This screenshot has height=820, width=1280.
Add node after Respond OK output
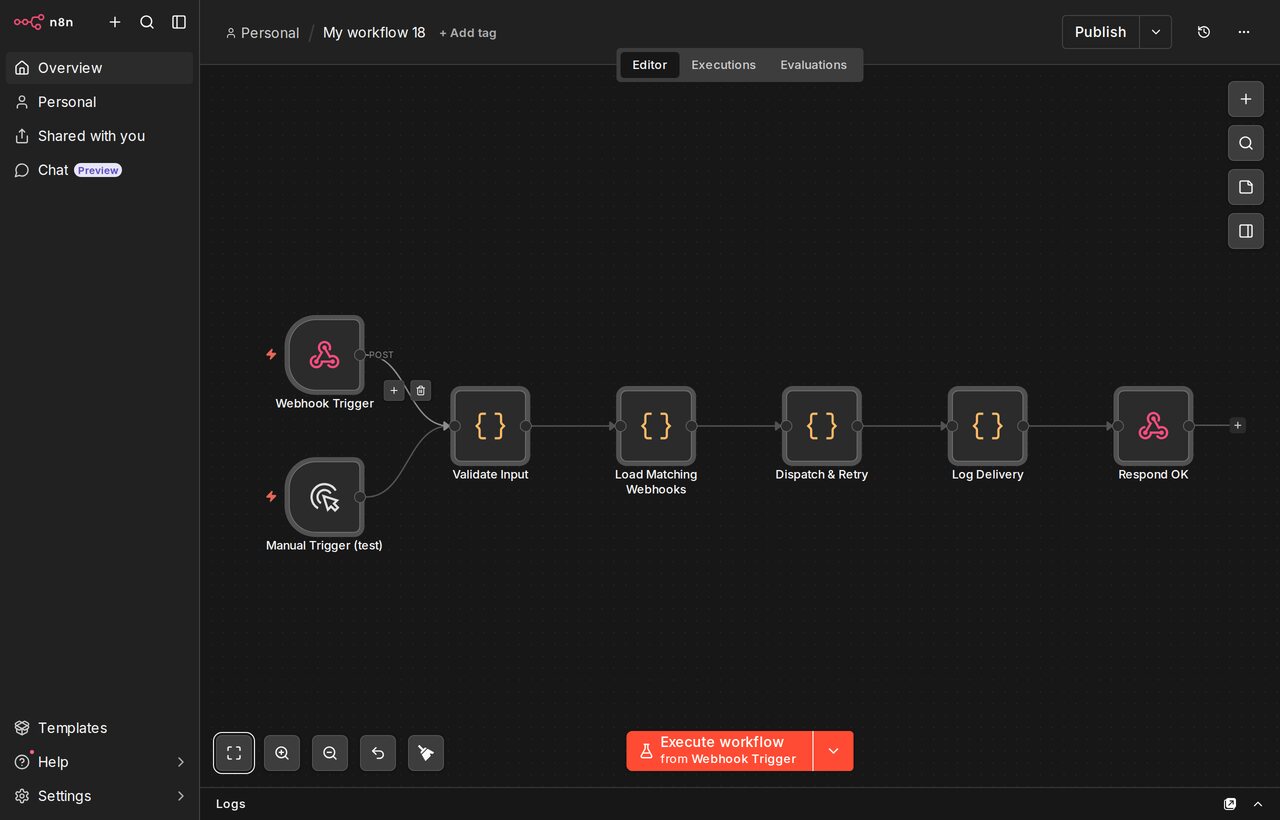click(1237, 425)
